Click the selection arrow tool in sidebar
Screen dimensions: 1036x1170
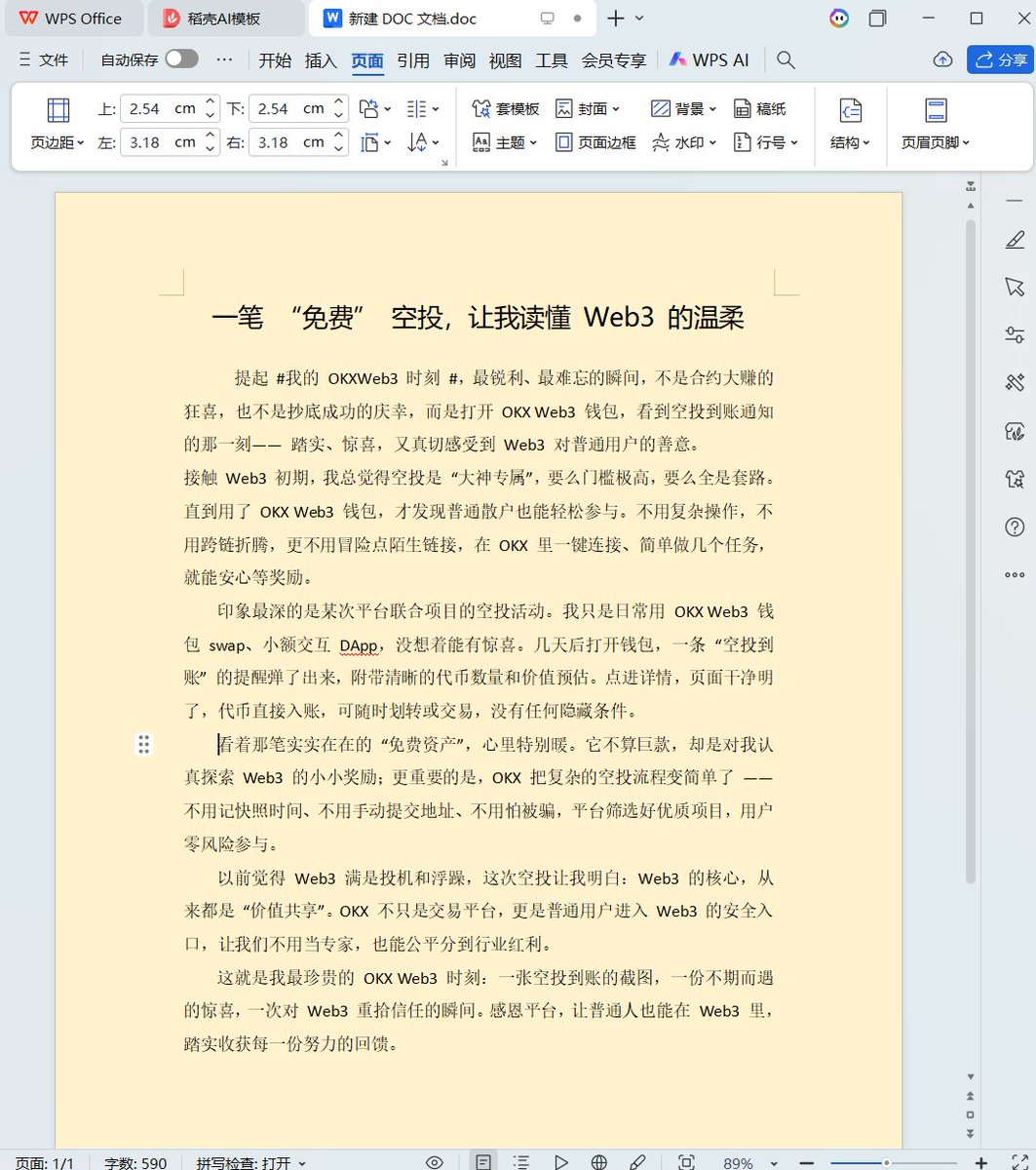[x=1015, y=287]
